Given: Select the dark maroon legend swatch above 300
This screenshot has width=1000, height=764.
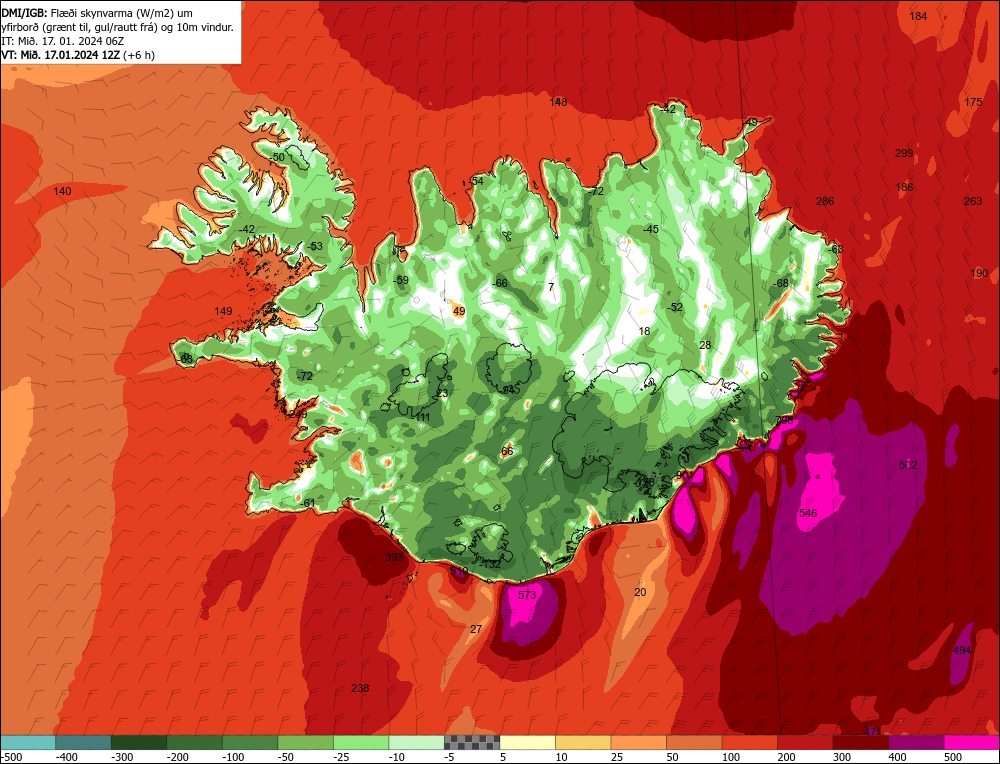Looking at the screenshot, I should [x=860, y=742].
